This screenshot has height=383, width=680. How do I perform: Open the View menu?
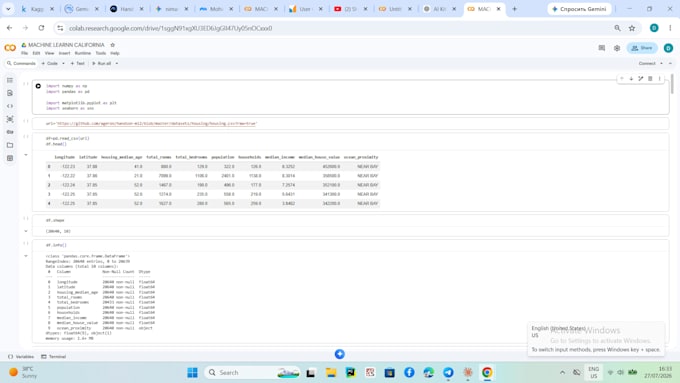pos(49,53)
